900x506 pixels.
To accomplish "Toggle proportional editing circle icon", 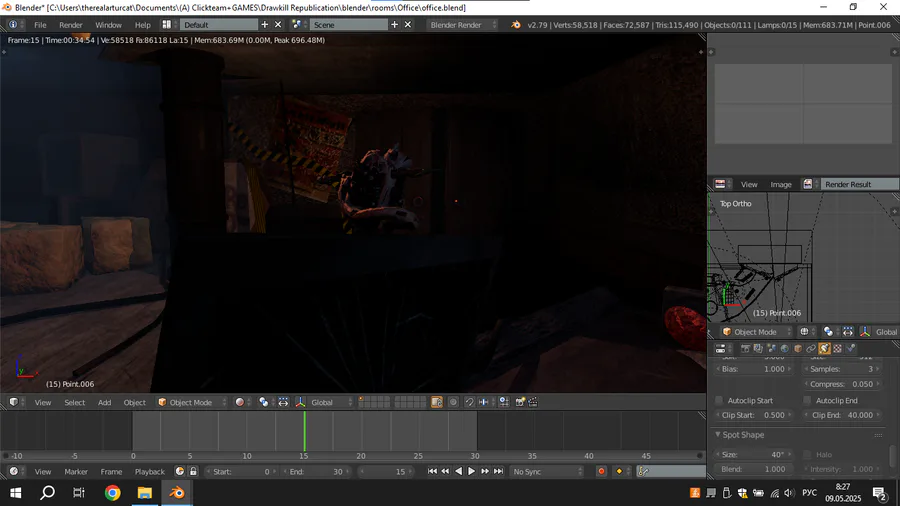I will coord(453,402).
